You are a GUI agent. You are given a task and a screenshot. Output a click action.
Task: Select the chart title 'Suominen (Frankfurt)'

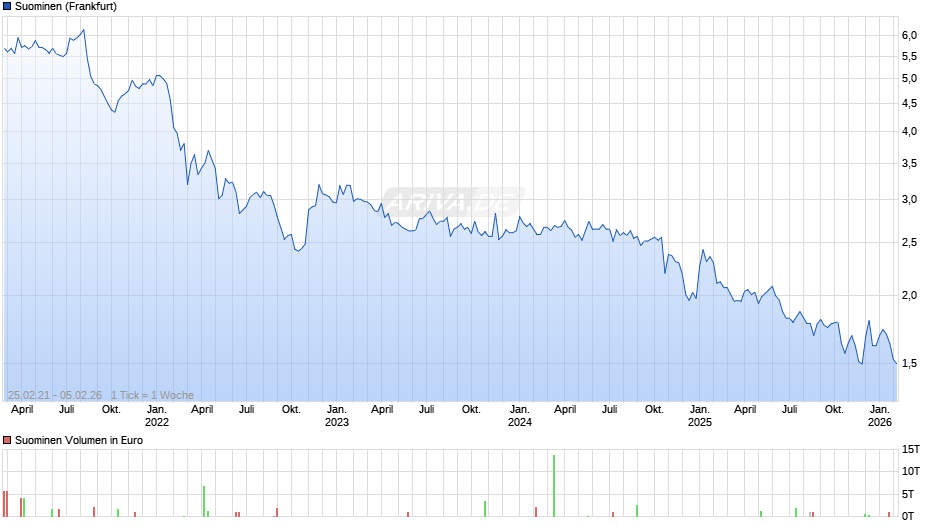pyautogui.click(x=66, y=7)
